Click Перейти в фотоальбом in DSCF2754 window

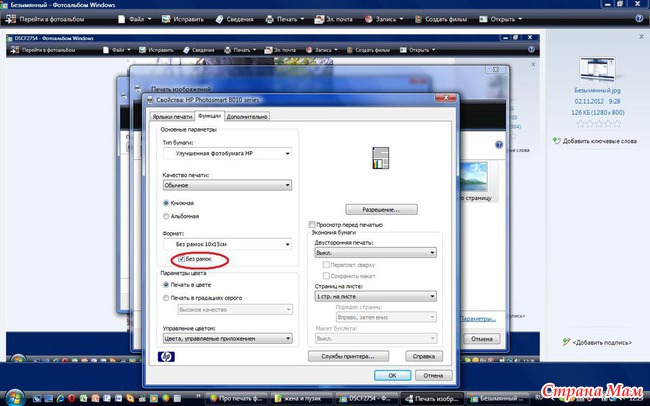pyautogui.click(x=43, y=50)
